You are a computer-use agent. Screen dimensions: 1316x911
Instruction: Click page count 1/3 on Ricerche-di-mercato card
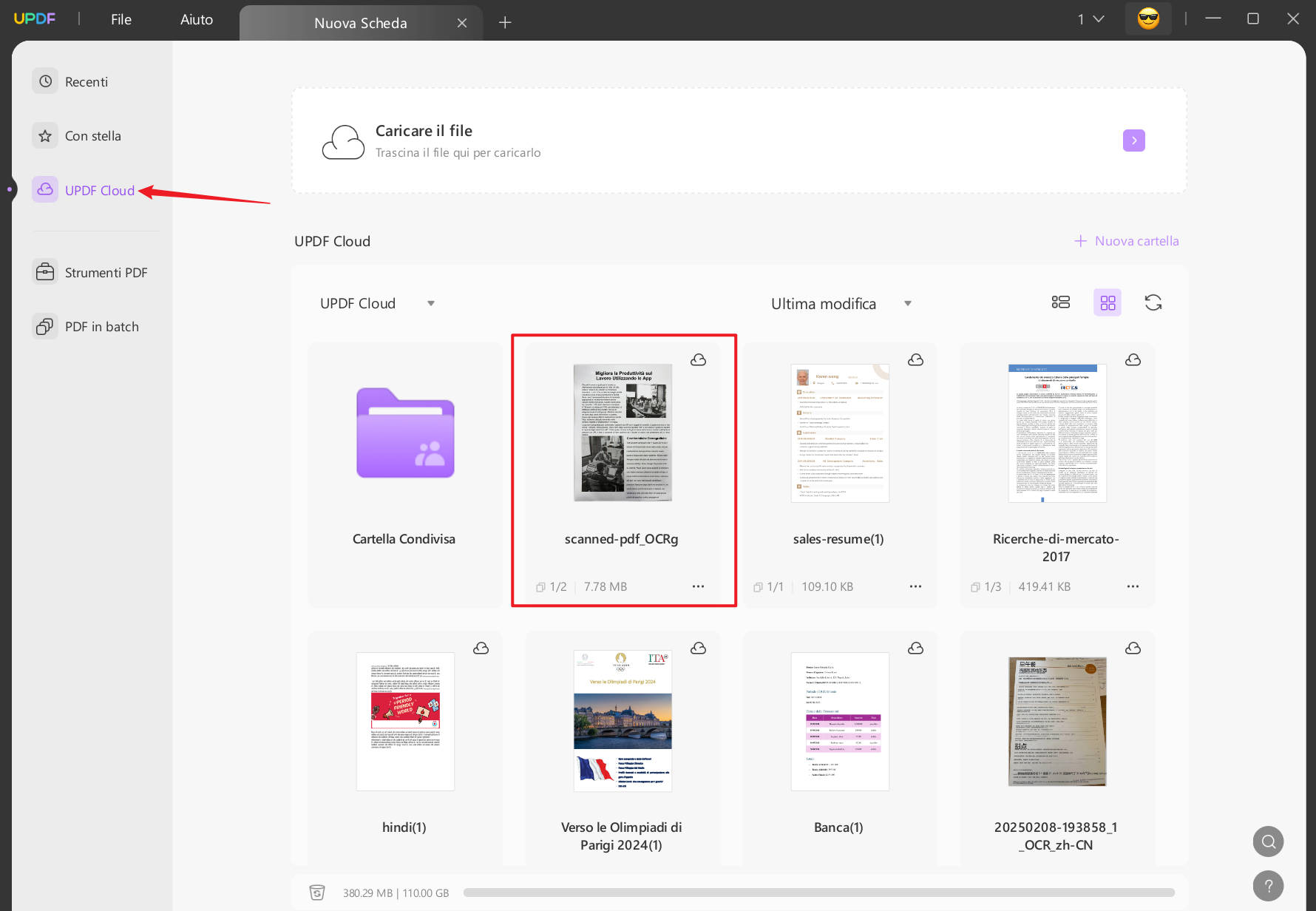pyautogui.click(x=986, y=586)
